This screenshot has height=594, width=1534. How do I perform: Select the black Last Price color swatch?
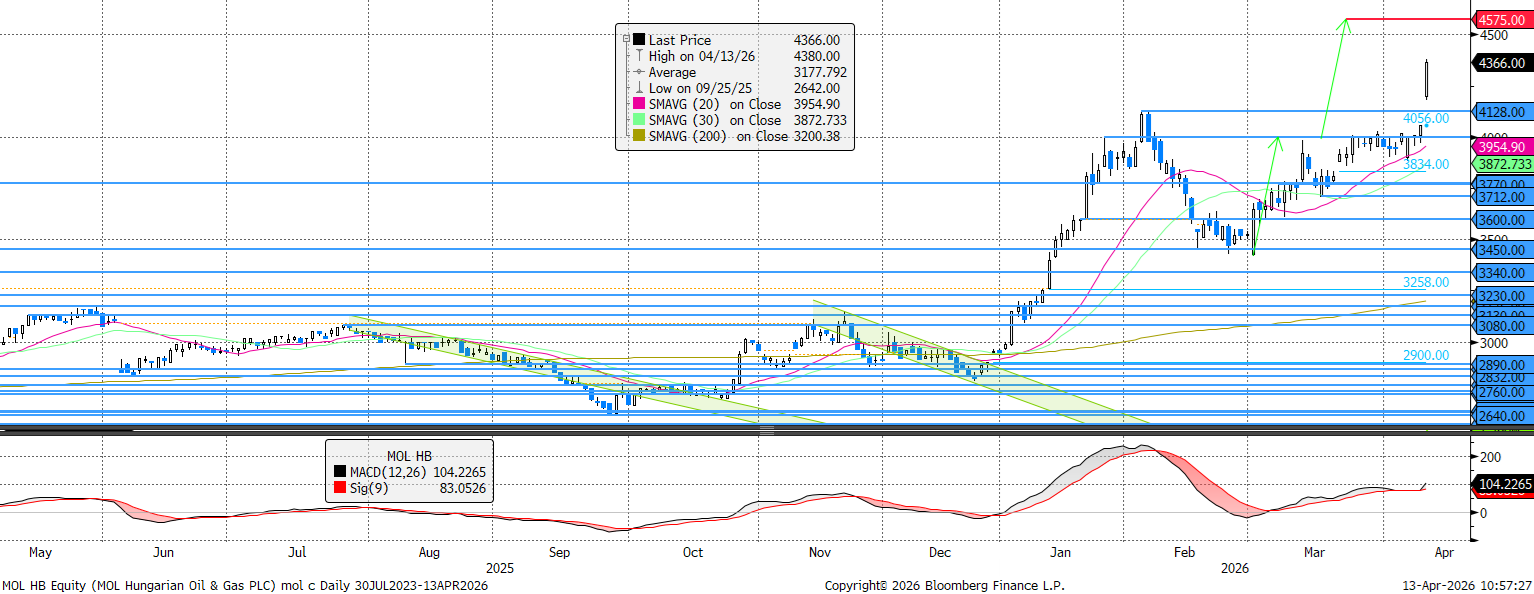(x=639, y=40)
